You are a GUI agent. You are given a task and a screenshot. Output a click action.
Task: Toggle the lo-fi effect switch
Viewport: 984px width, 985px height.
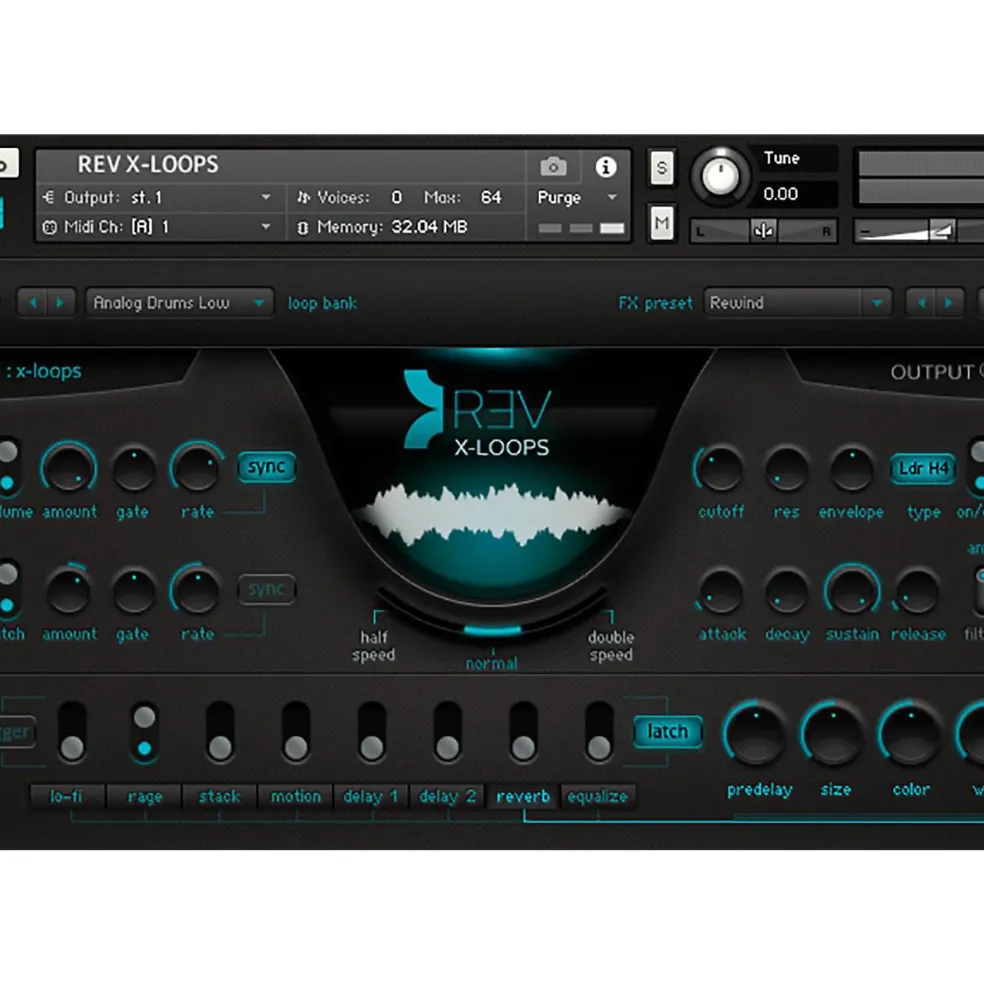click(72, 732)
